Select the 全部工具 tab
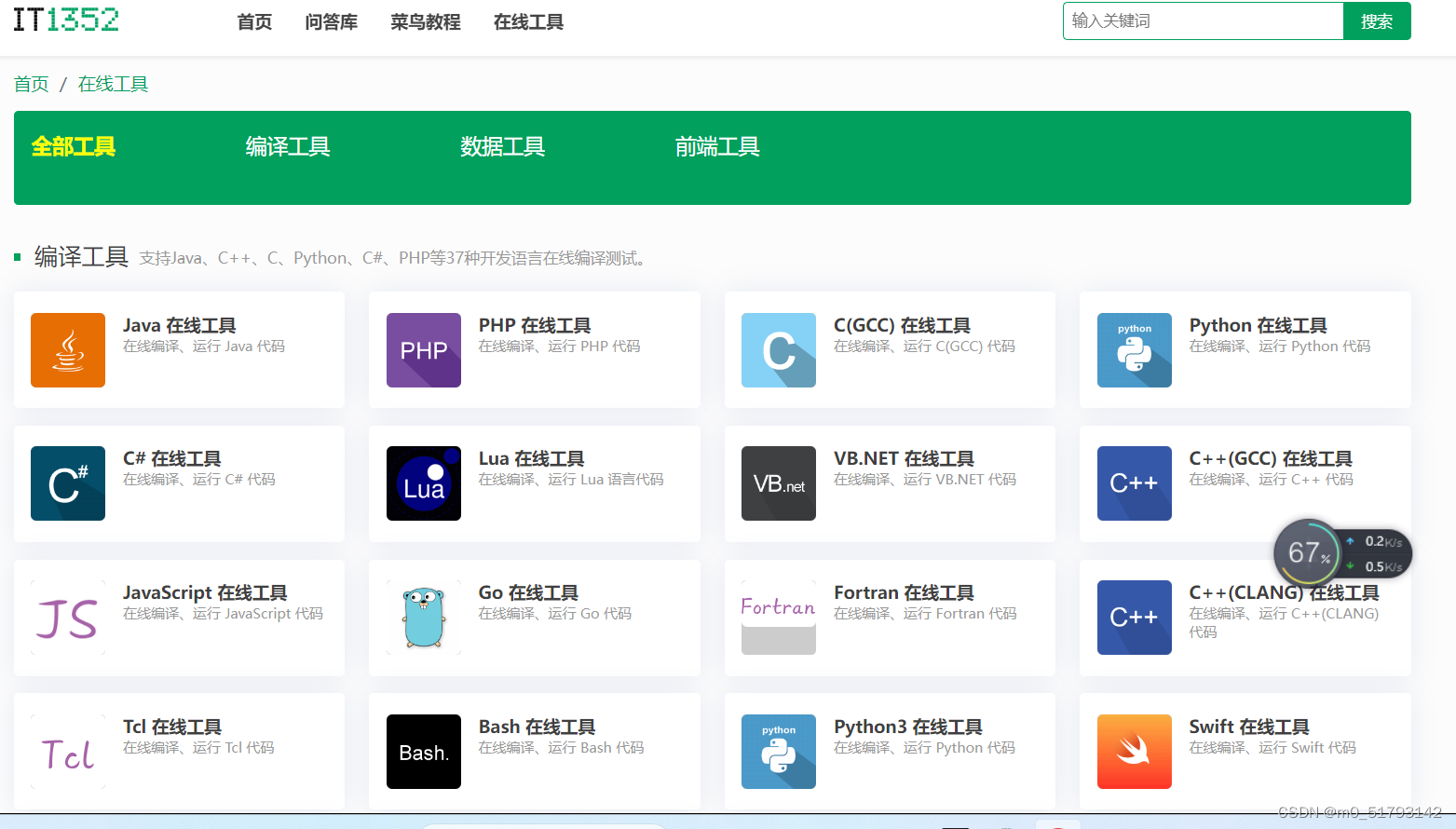 pyautogui.click(x=74, y=146)
